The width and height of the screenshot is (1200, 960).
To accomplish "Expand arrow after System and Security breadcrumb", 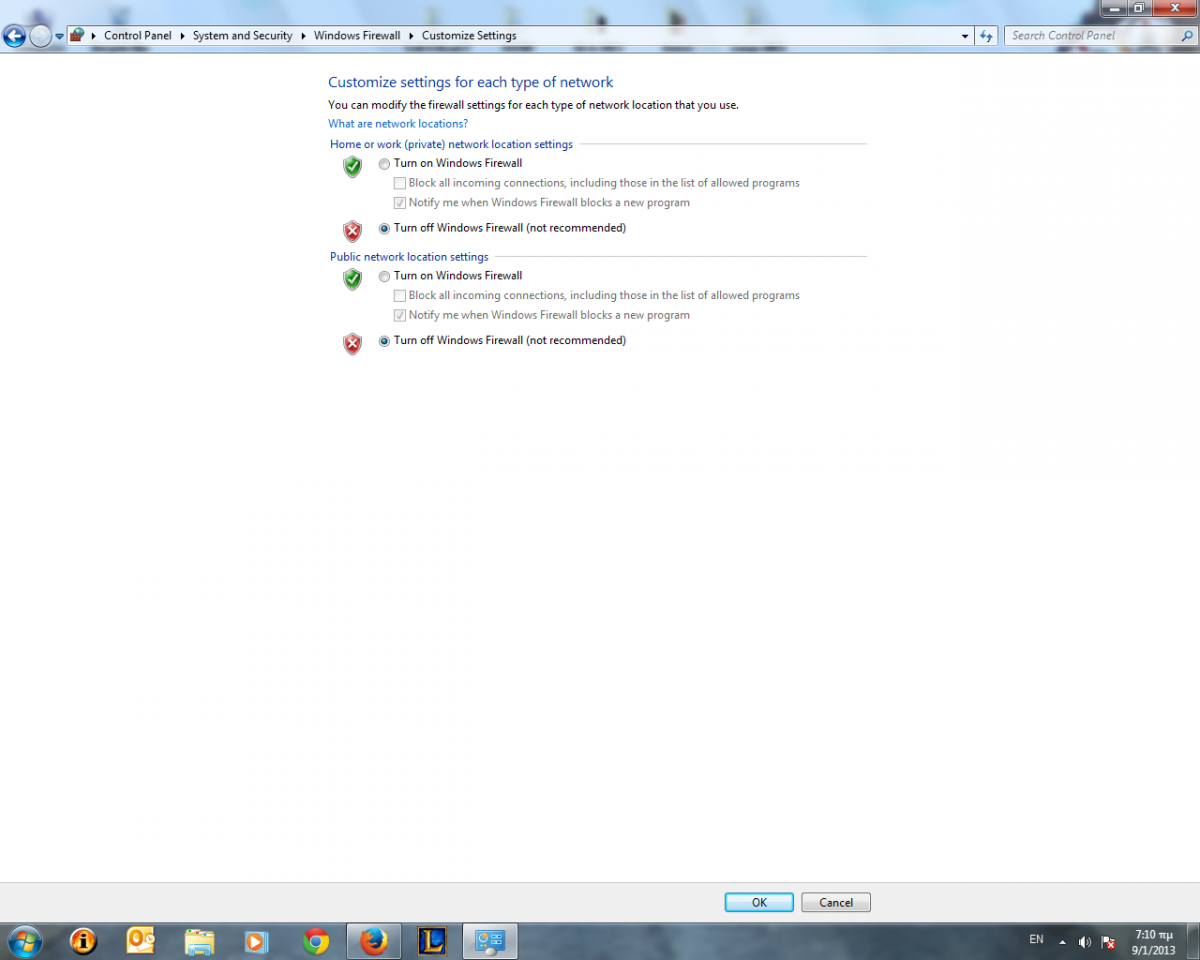I will point(303,36).
